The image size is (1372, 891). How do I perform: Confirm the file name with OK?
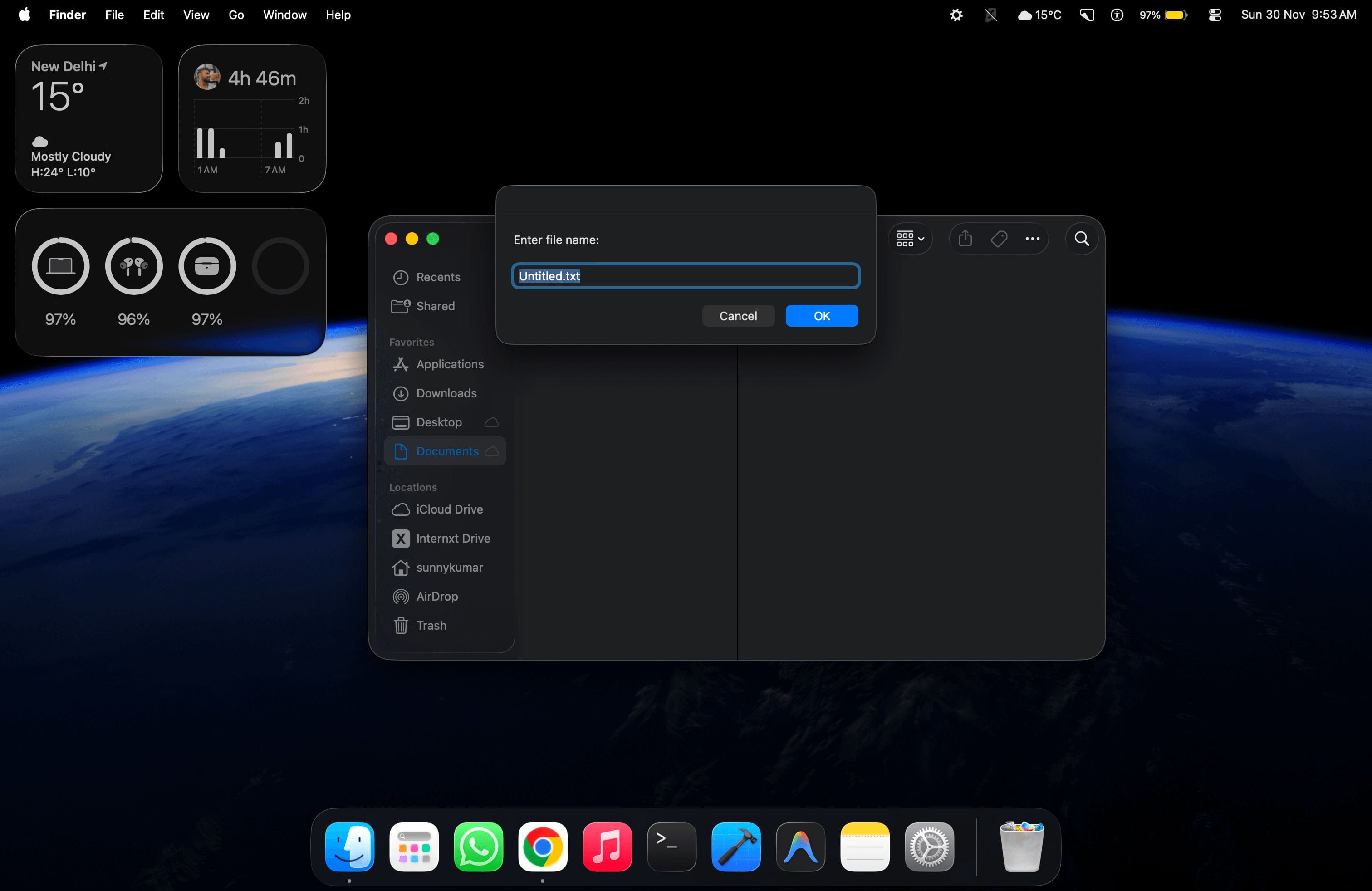click(822, 316)
